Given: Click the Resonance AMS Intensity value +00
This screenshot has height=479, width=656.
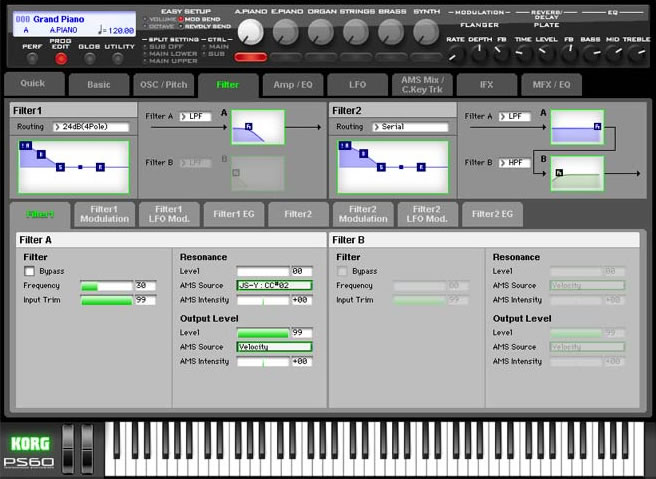Looking at the screenshot, I should (x=302, y=300).
